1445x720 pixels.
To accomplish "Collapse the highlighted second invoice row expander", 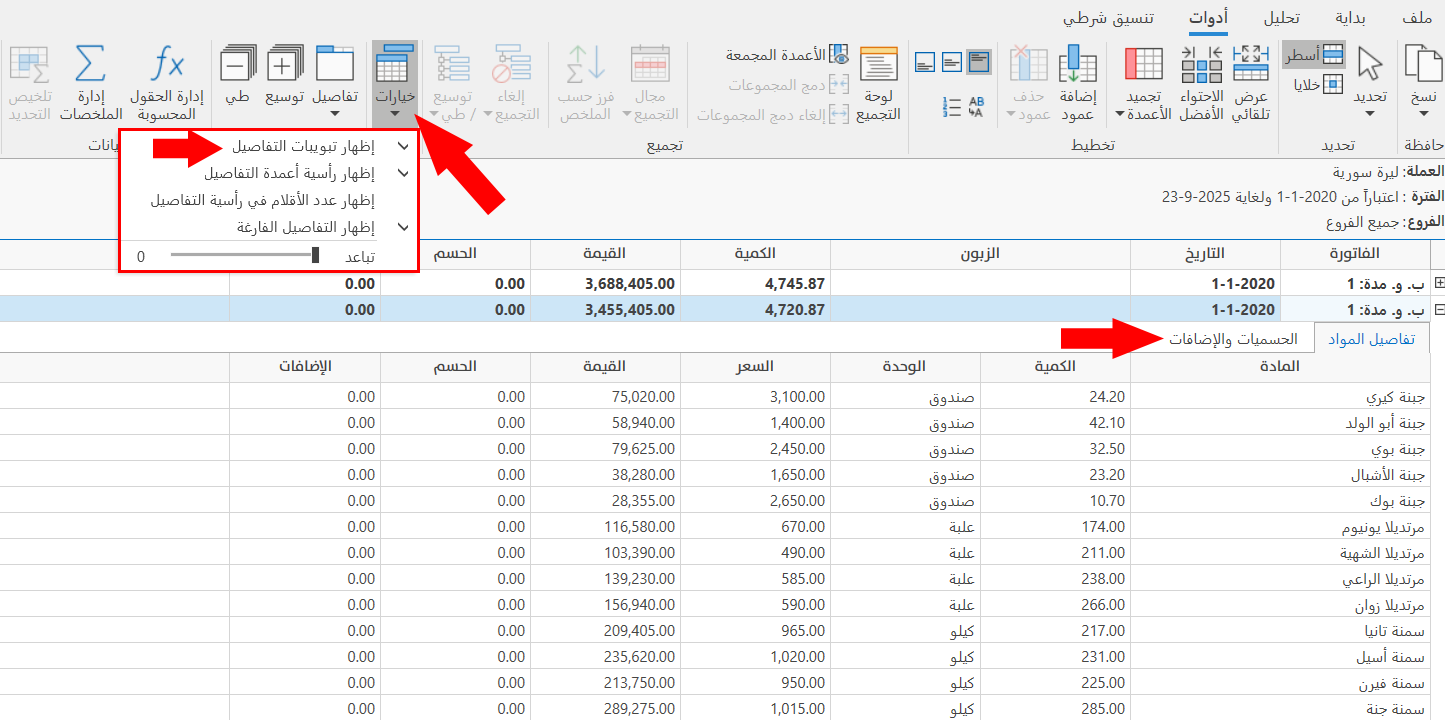I will tap(1440, 310).
